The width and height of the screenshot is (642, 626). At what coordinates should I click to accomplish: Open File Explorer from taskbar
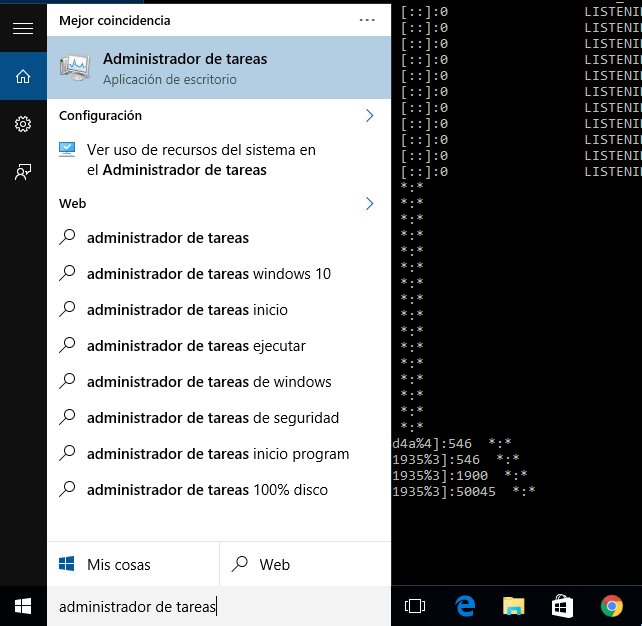(513, 606)
